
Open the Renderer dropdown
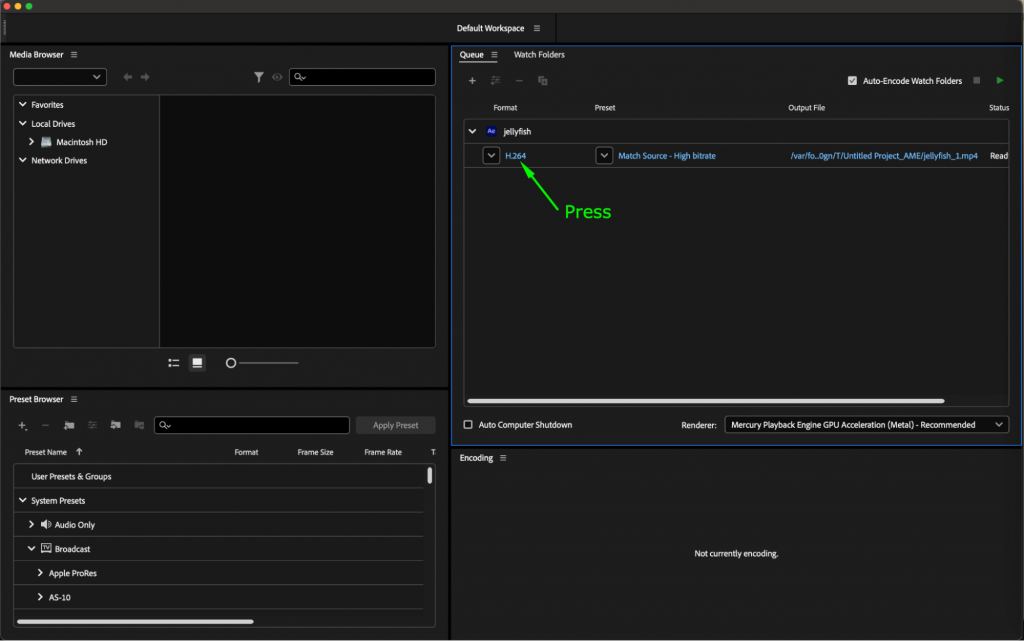866,424
